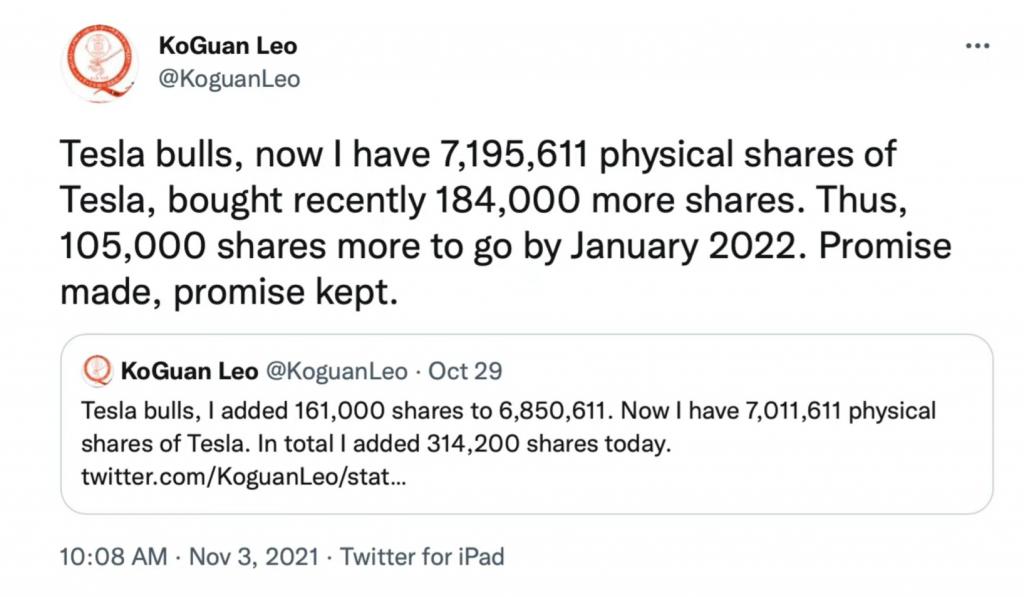
Task: Click the 10:08 AM timestamp
Action: click(x=113, y=557)
